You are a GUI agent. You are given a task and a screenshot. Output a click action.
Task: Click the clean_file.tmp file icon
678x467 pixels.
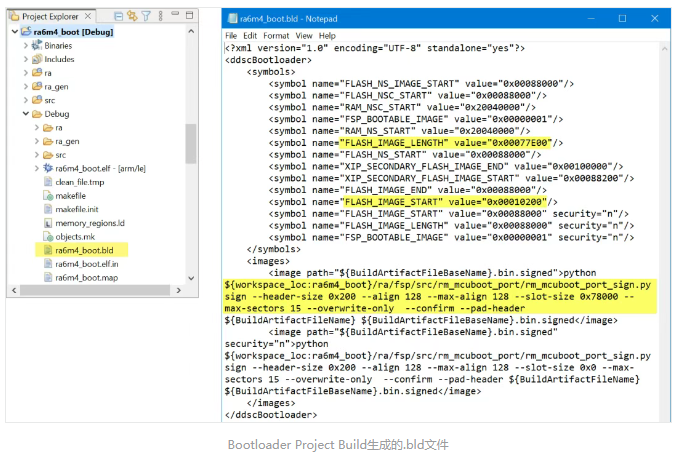tap(48, 182)
